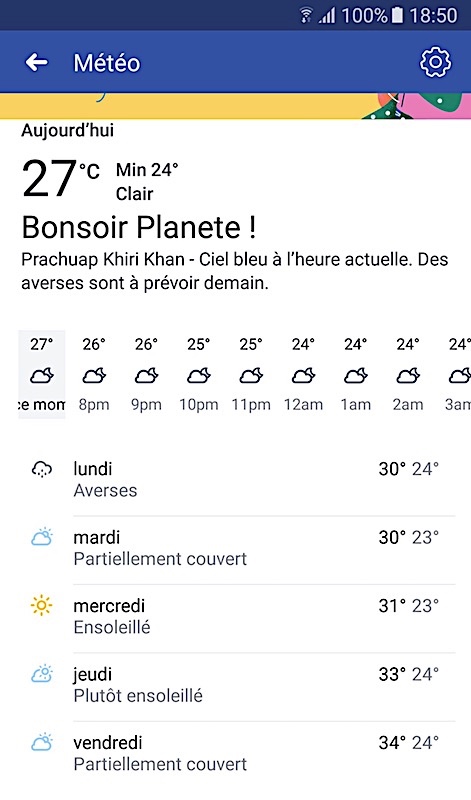
Task: Select the 10pm hourly forecast
Action: (x=199, y=374)
